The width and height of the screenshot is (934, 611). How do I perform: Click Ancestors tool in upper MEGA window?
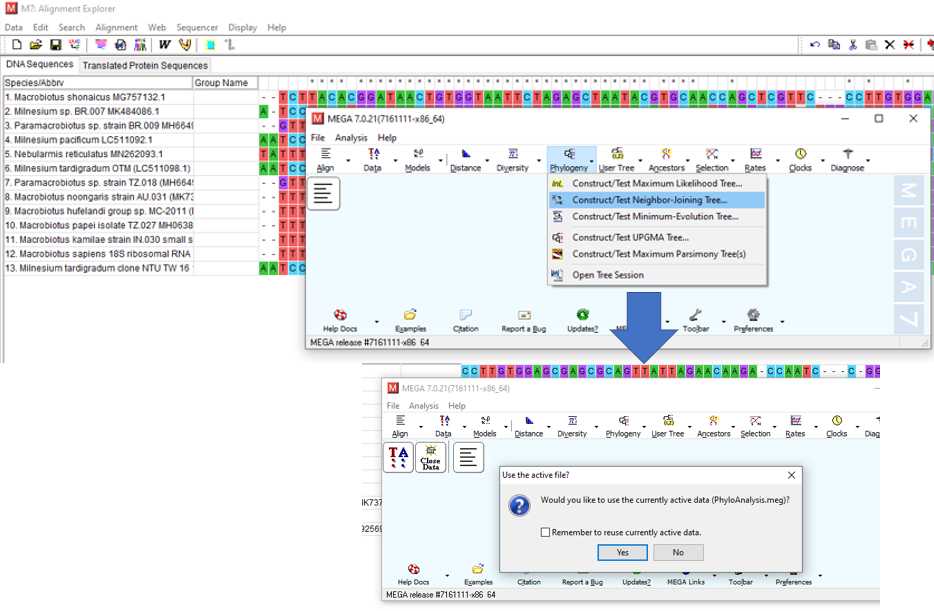point(667,160)
